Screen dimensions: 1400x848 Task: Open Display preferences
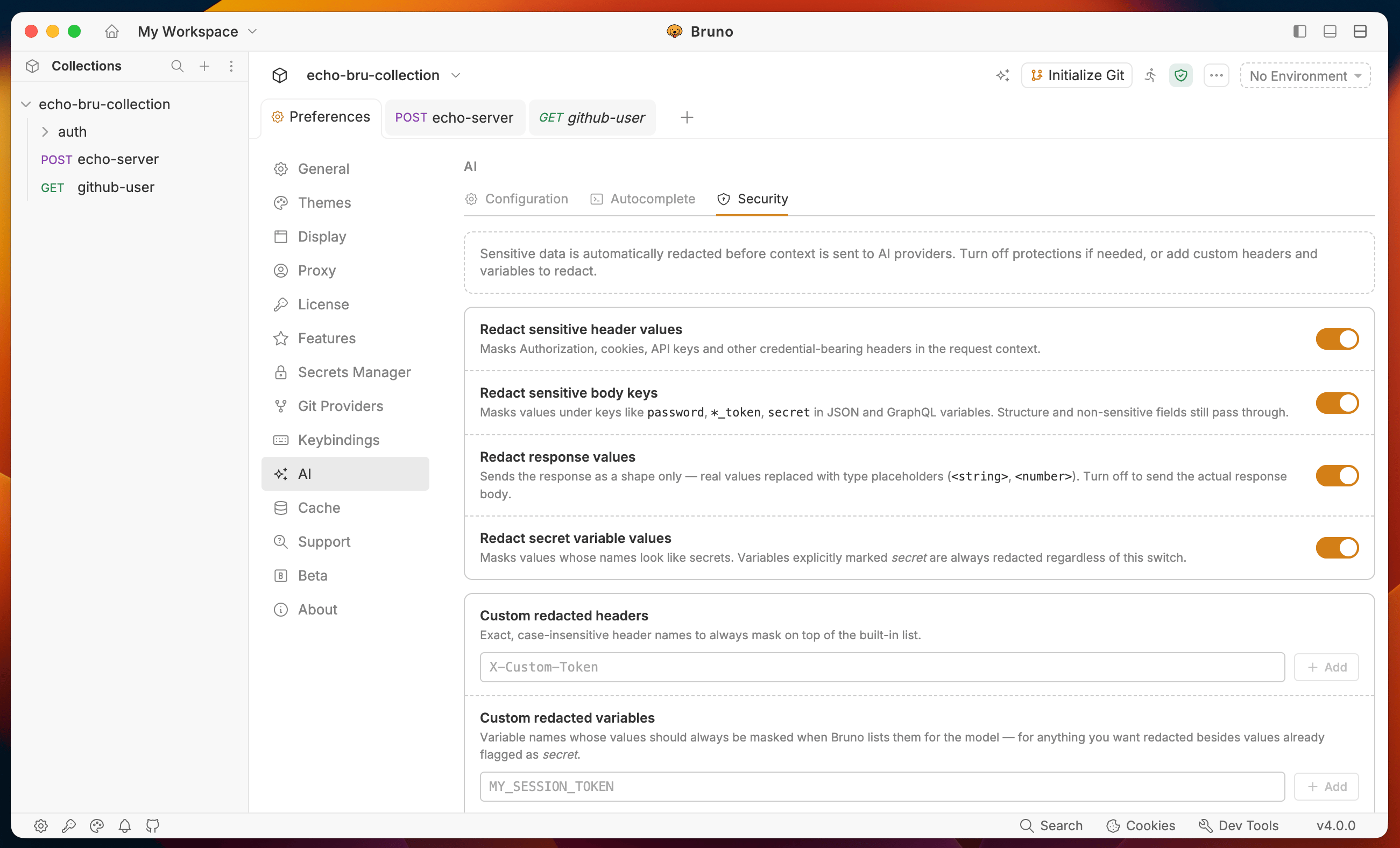click(345, 236)
